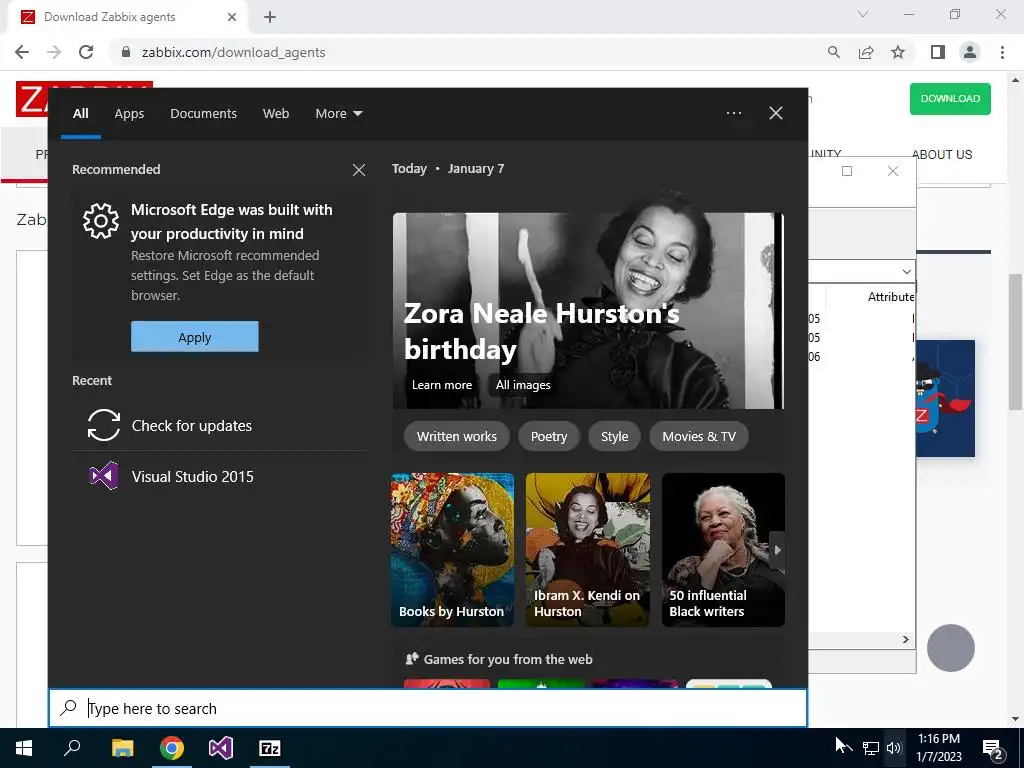Click Games for you from the web heading
This screenshot has height=768, width=1024.
pos(507,659)
